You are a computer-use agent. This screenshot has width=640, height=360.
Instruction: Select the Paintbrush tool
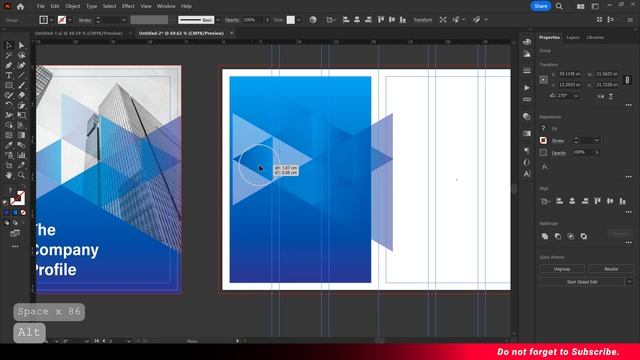[21, 85]
